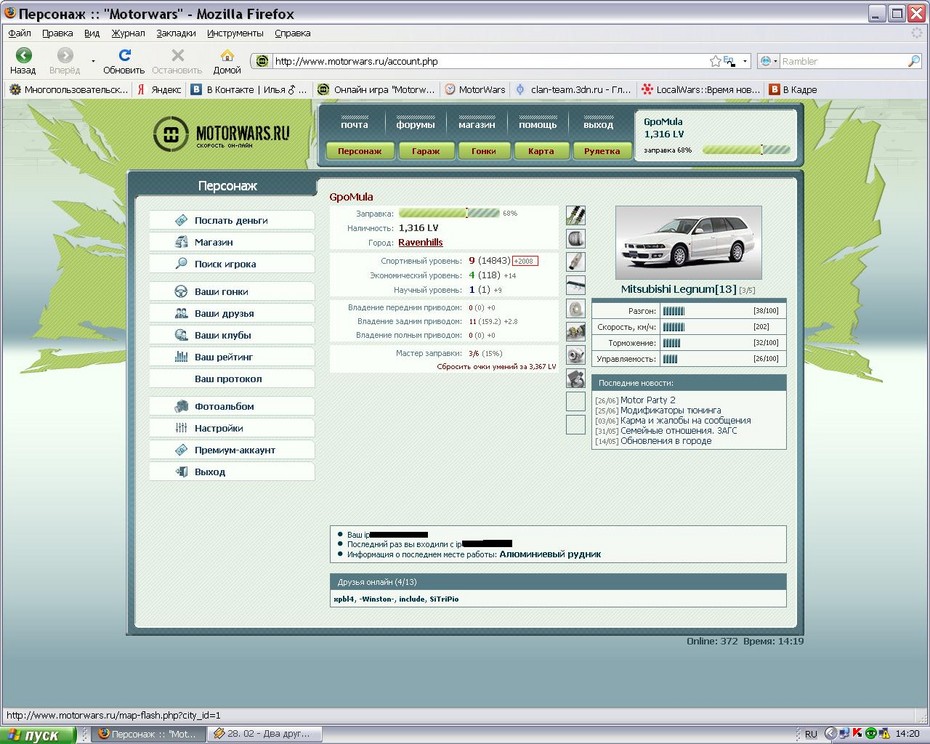Click the Заправка fuel bar in character panel
The width and height of the screenshot is (930, 744).
[449, 213]
